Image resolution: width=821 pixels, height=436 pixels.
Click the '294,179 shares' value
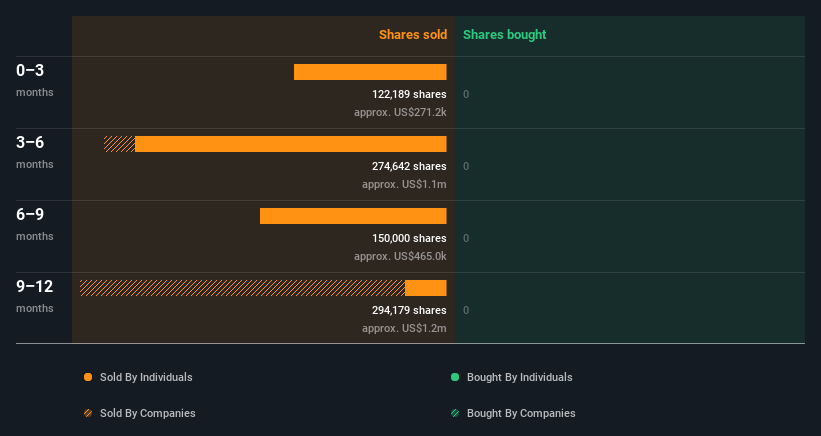point(409,310)
